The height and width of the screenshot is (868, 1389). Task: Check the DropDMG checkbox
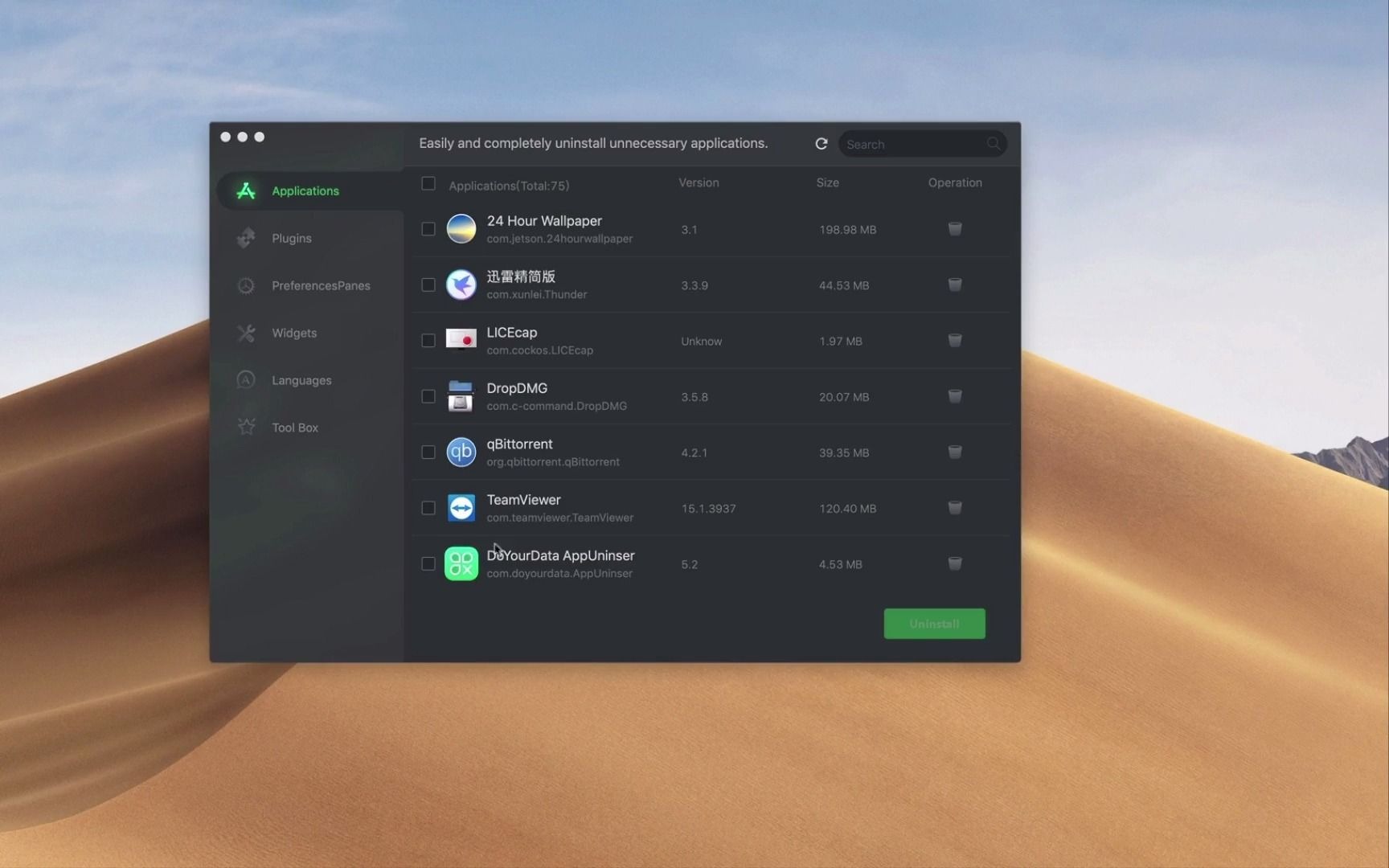(x=428, y=396)
